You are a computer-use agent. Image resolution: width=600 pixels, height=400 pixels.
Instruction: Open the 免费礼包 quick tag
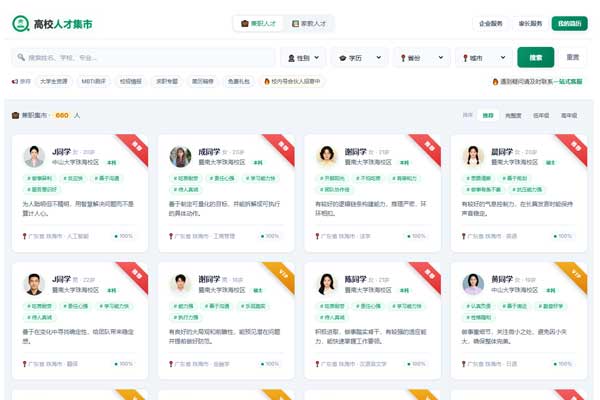[239, 82]
